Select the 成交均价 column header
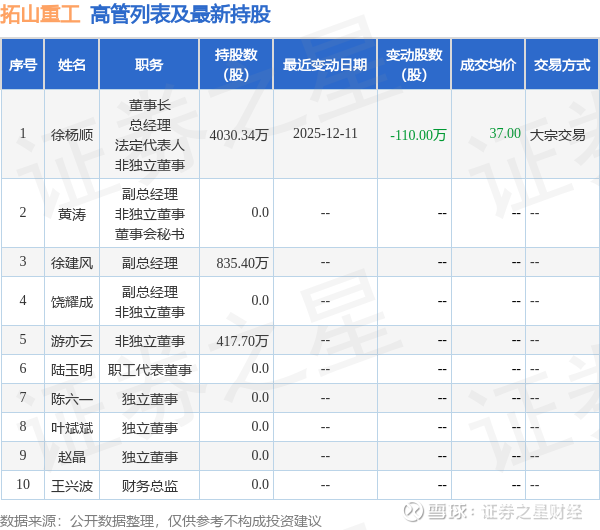Image resolution: width=600 pixels, height=530 pixels. point(488,64)
